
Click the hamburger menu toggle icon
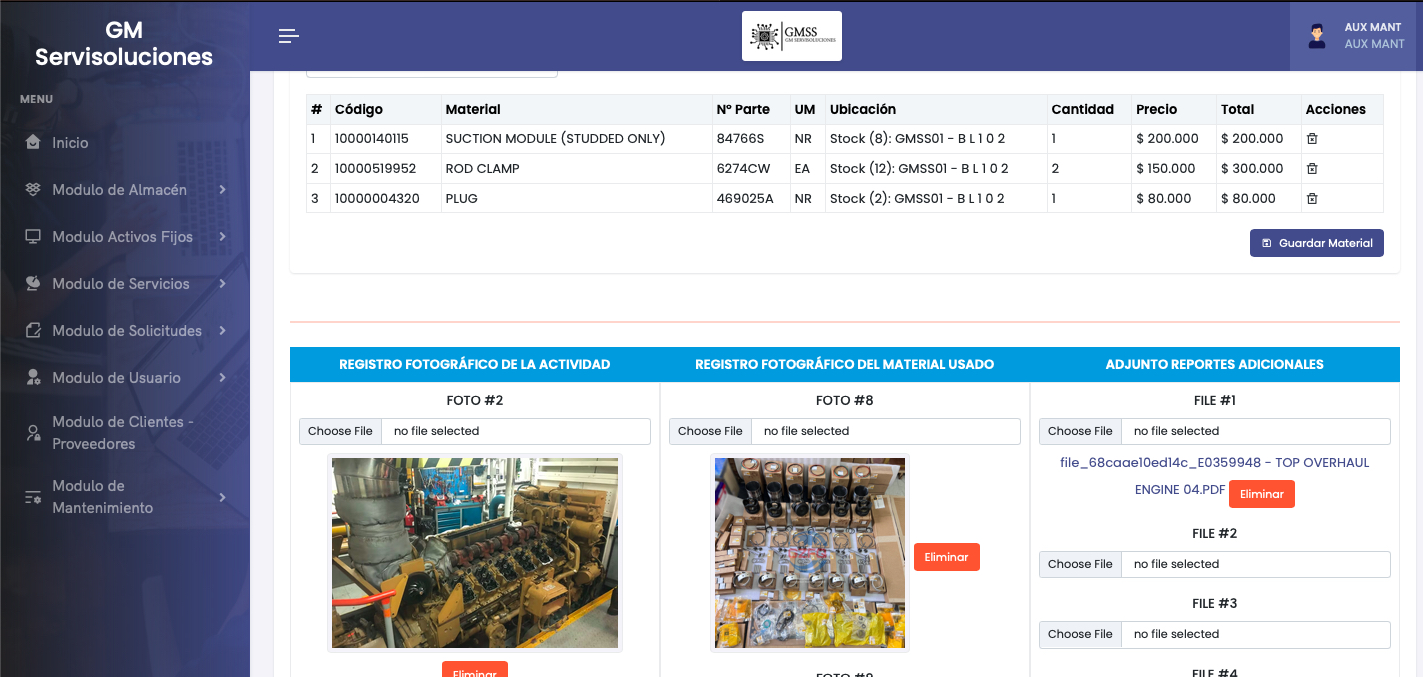288,37
